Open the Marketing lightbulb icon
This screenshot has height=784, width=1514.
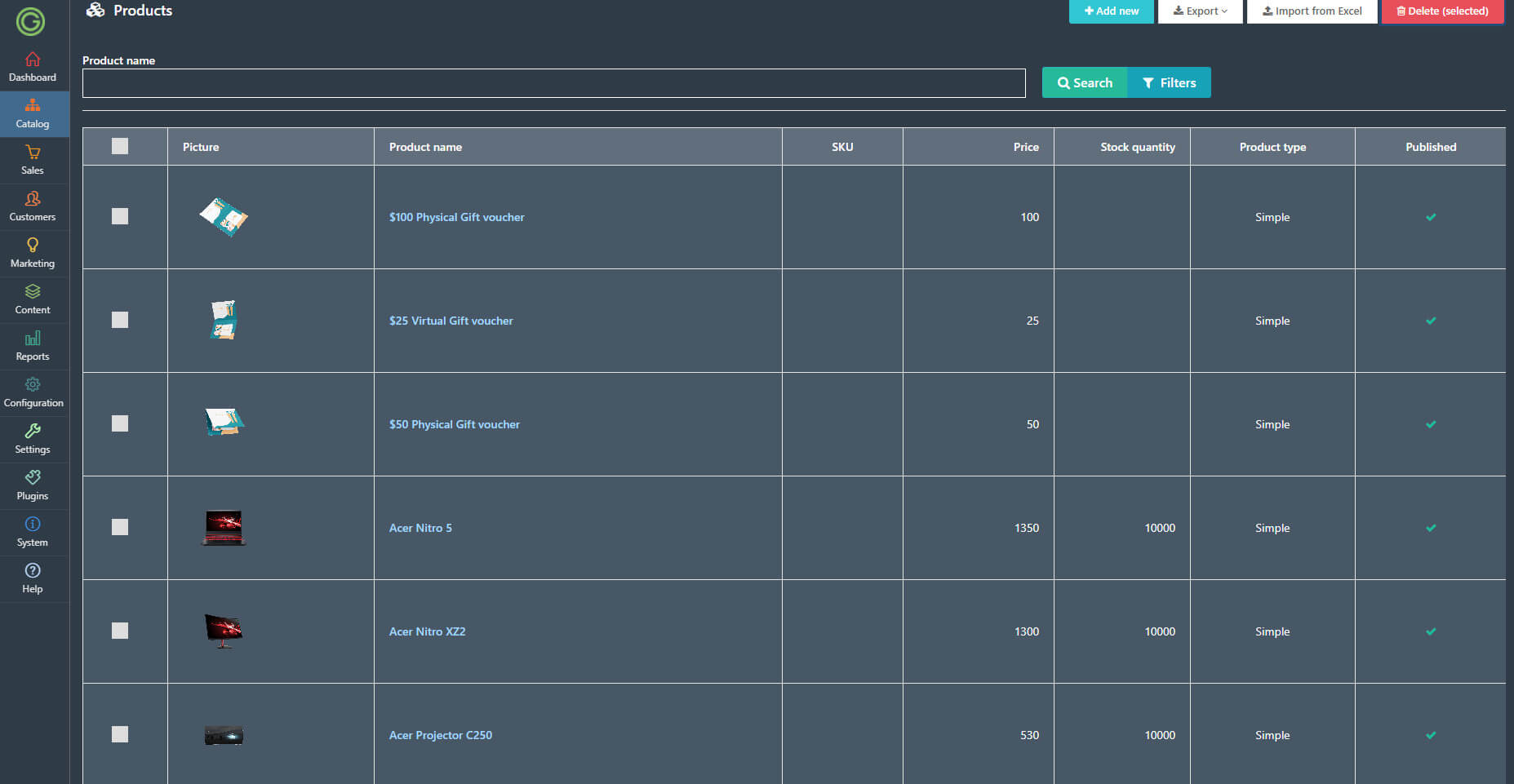(x=33, y=245)
